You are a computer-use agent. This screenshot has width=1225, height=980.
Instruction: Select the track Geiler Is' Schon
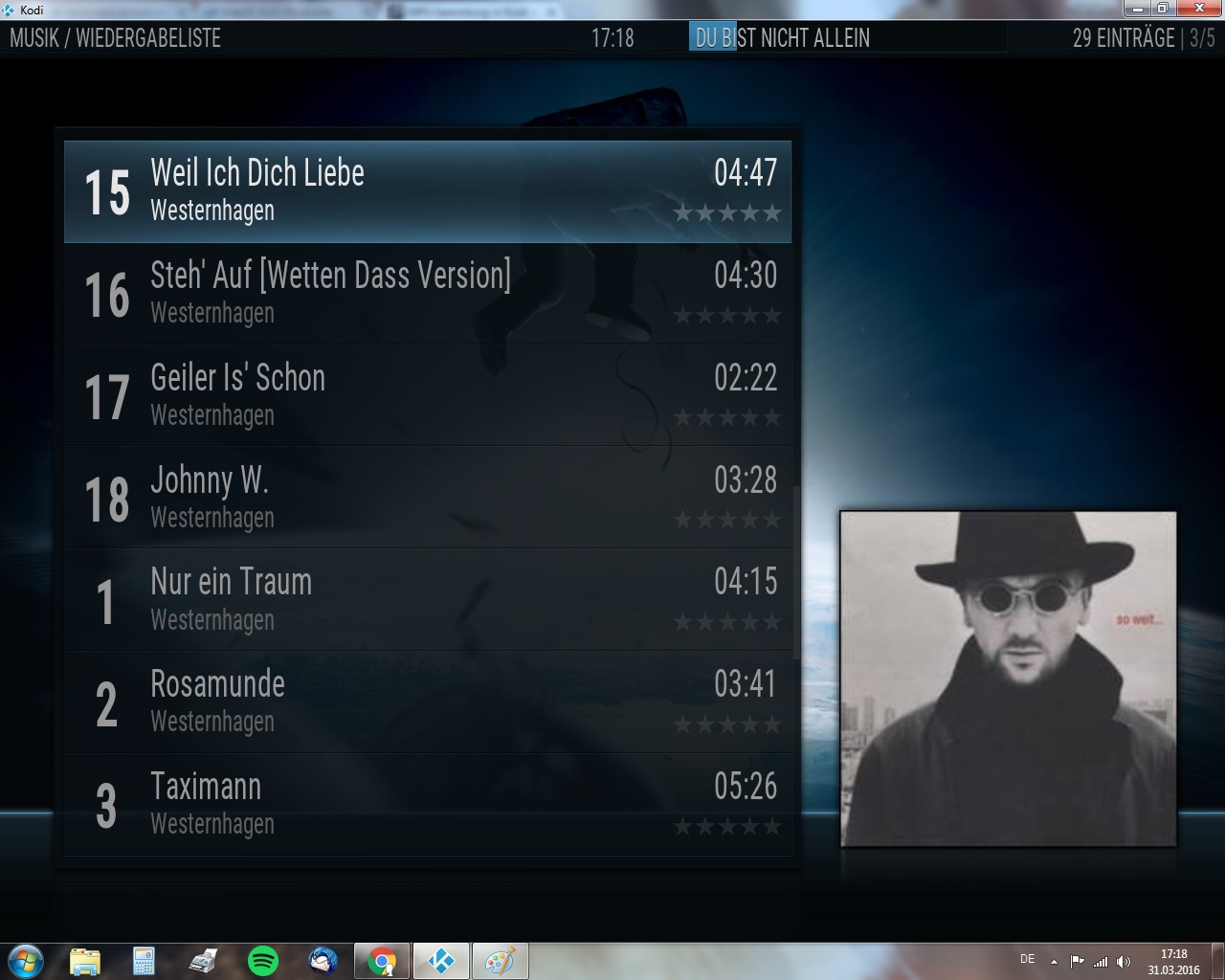(x=427, y=395)
